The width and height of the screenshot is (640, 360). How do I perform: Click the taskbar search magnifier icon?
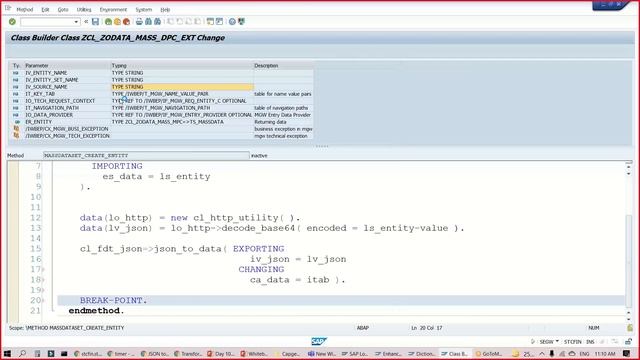point(22,353)
